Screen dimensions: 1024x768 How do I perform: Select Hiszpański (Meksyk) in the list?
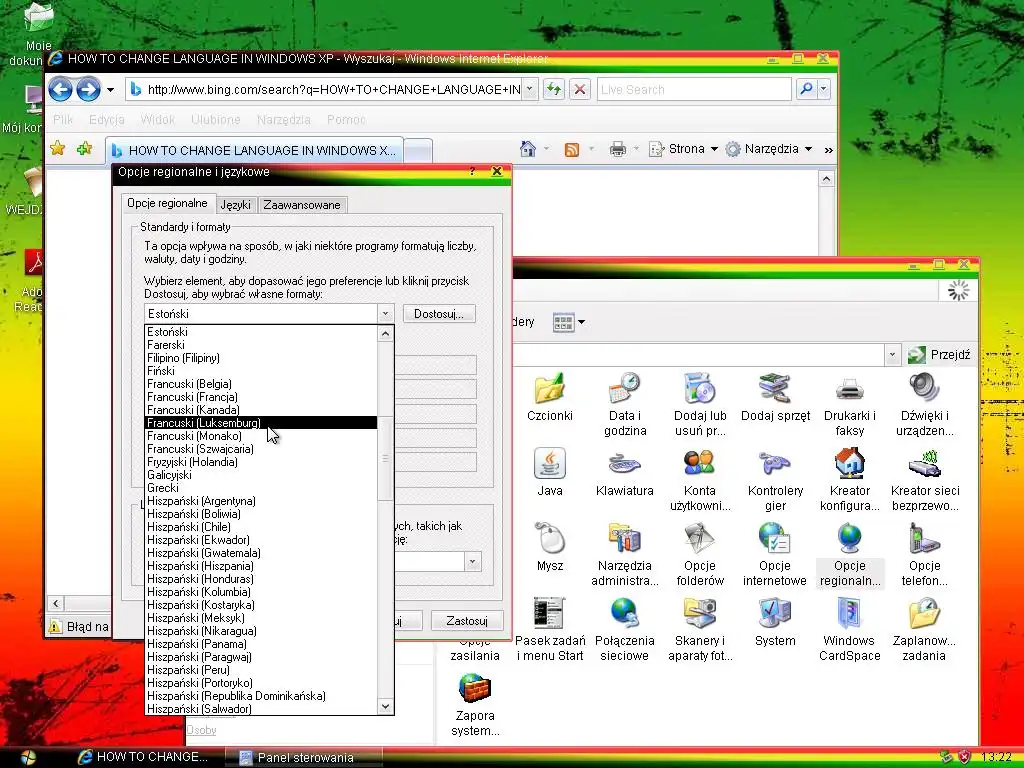261,618
